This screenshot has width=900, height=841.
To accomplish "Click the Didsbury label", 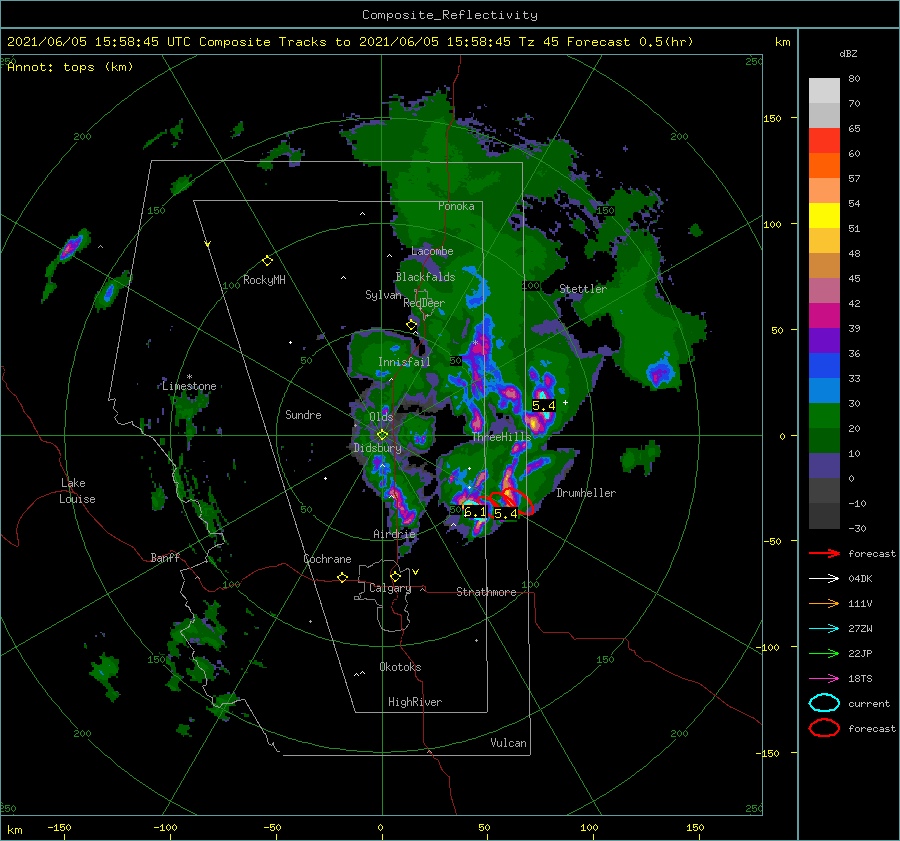I will coord(378,448).
